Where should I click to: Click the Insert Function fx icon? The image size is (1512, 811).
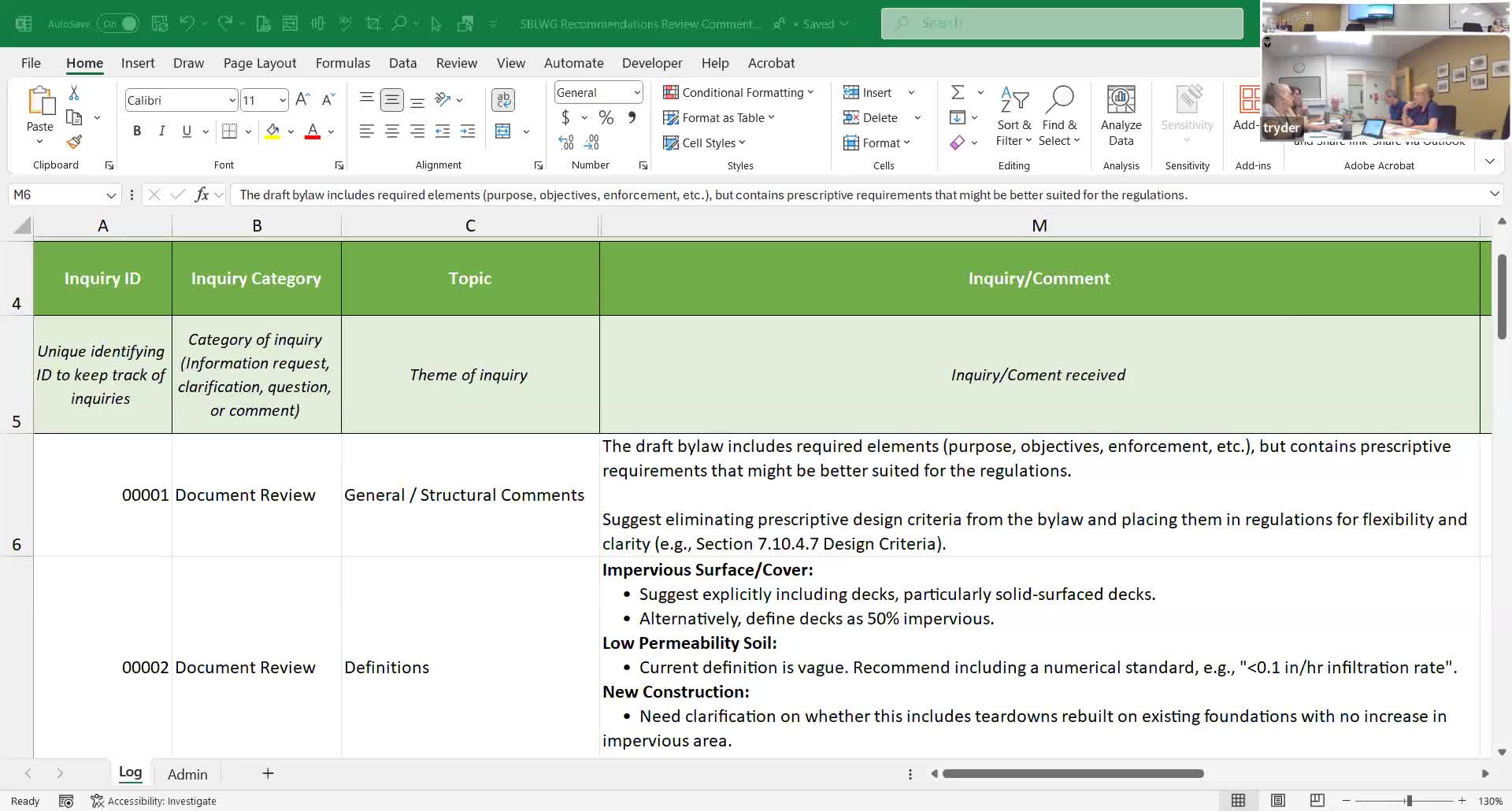point(202,194)
